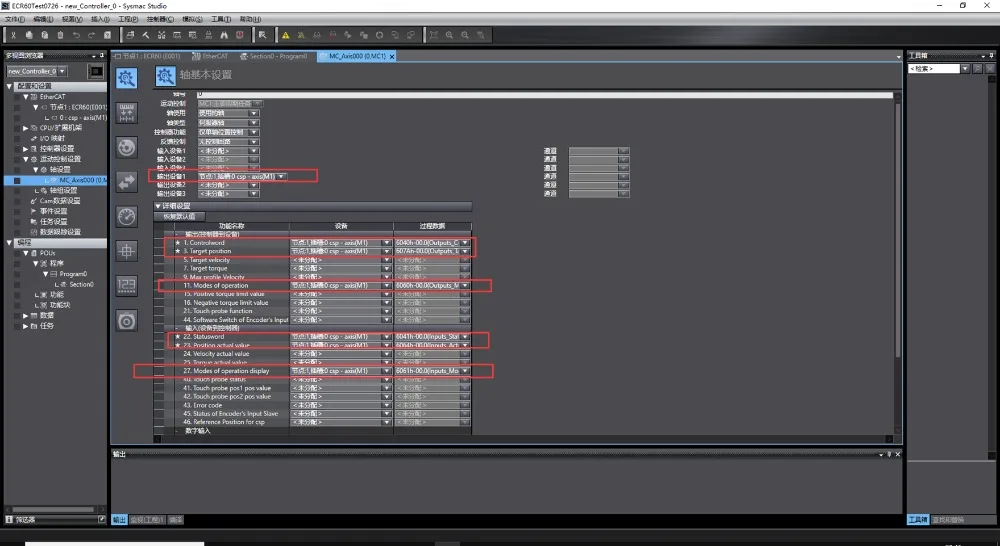Open the Controlword device dropdown
This screenshot has height=546, width=1000.
tap(386, 243)
